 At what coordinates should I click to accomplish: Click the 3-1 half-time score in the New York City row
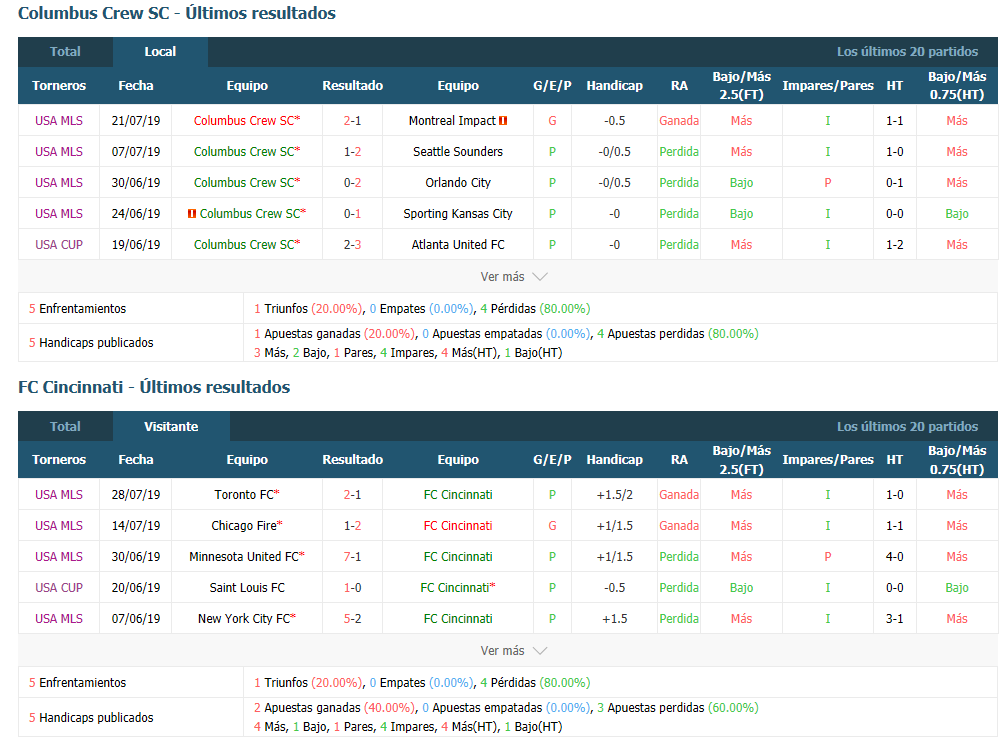coord(895,619)
